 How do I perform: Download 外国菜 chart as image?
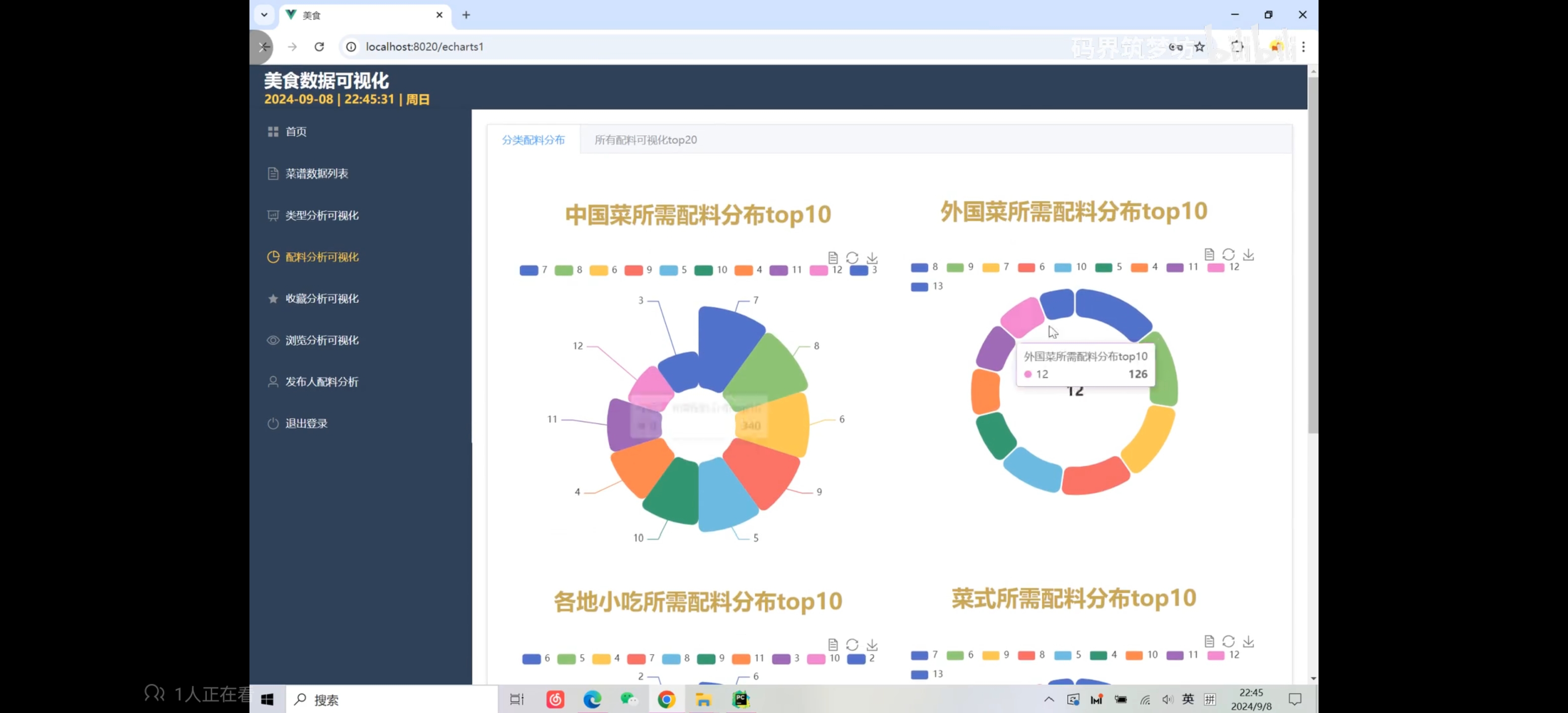coord(1248,254)
